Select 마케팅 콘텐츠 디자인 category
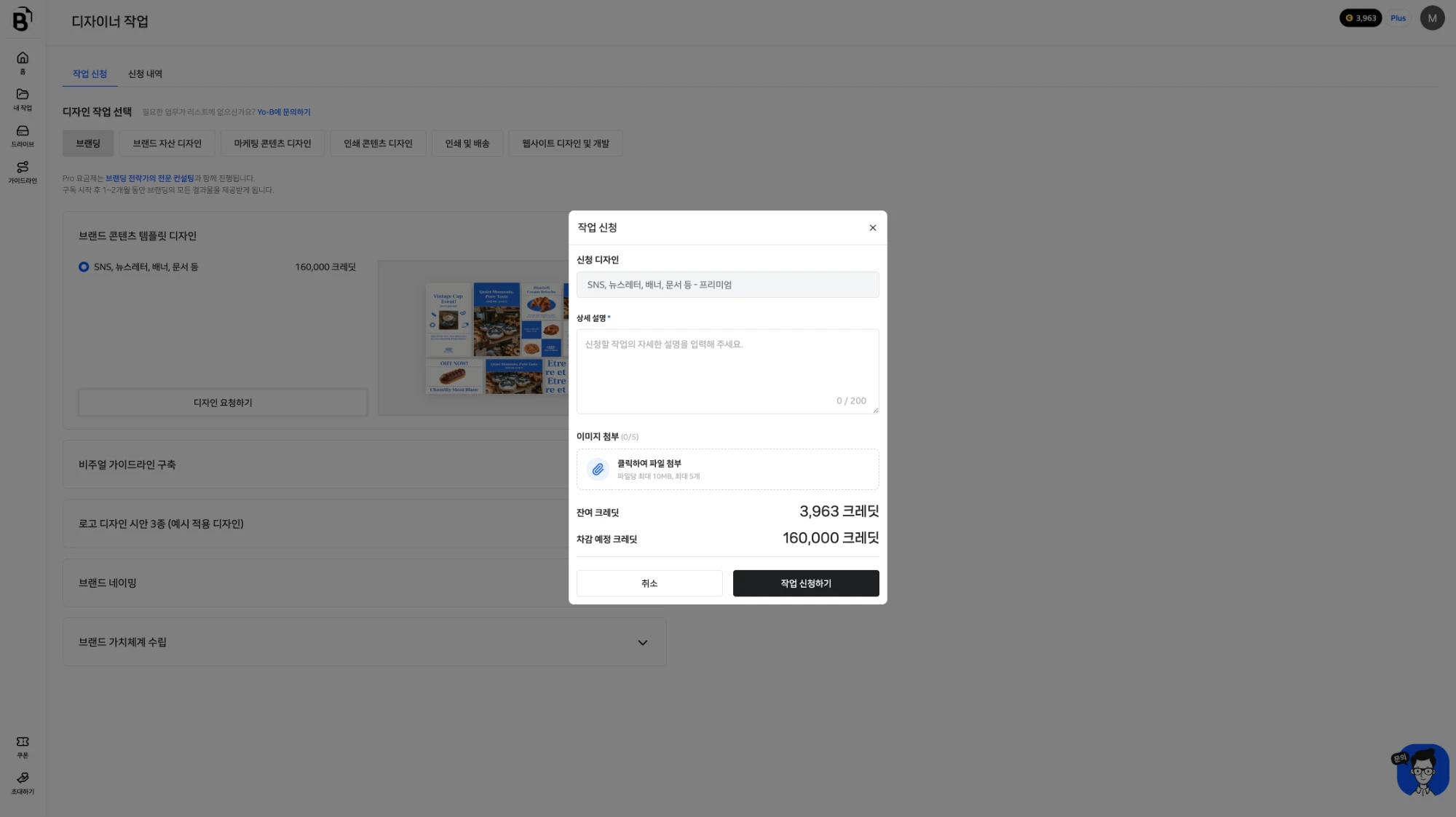 point(272,143)
